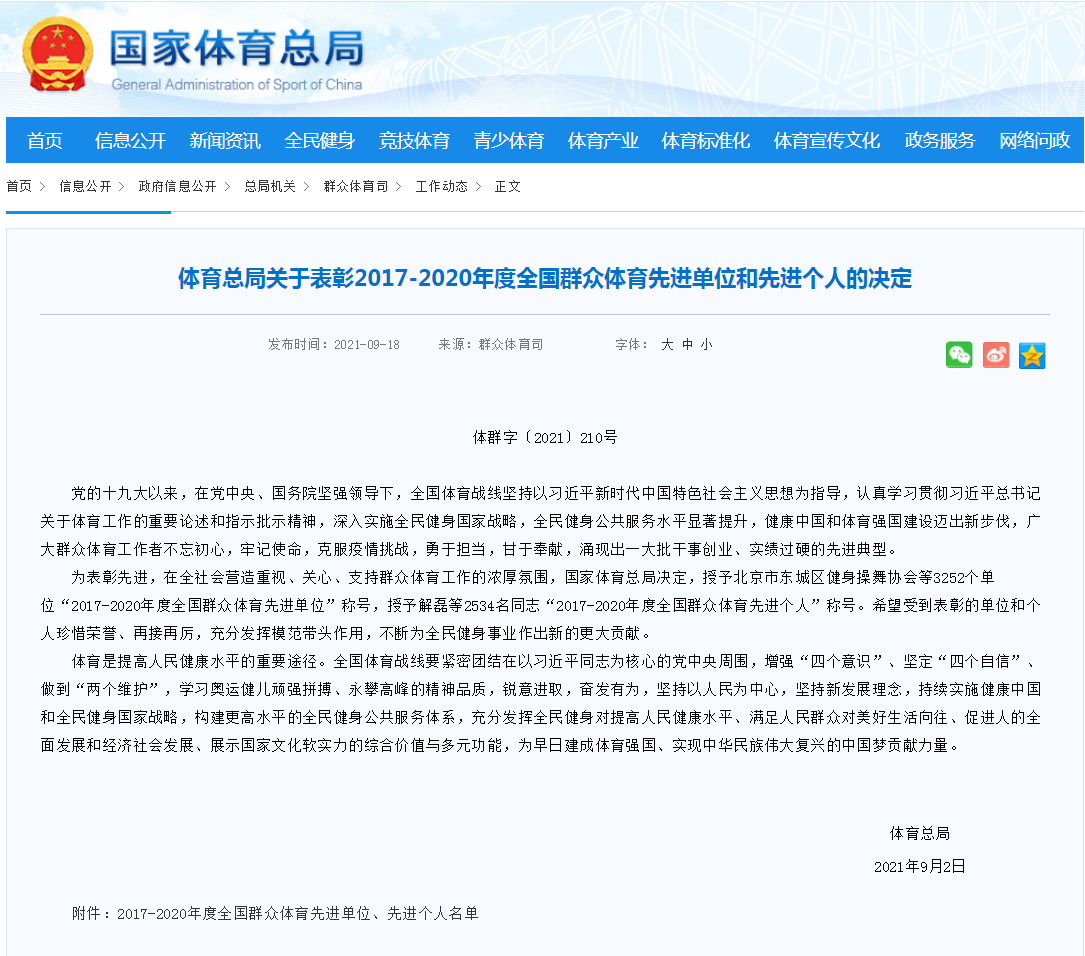This screenshot has width=1085, height=956.
Task: Select 竞技体育 in the navigation bar
Action: pos(414,141)
